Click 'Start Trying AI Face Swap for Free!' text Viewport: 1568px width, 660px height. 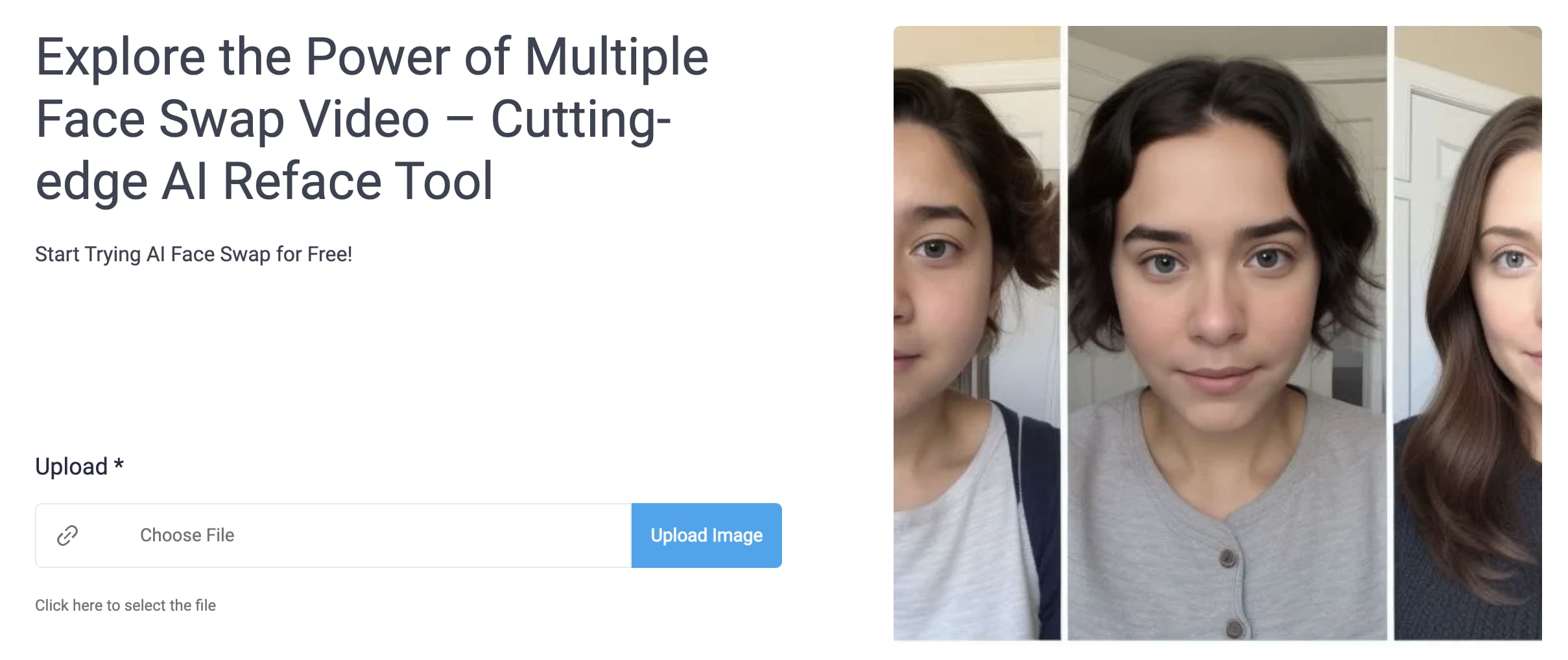tap(193, 254)
